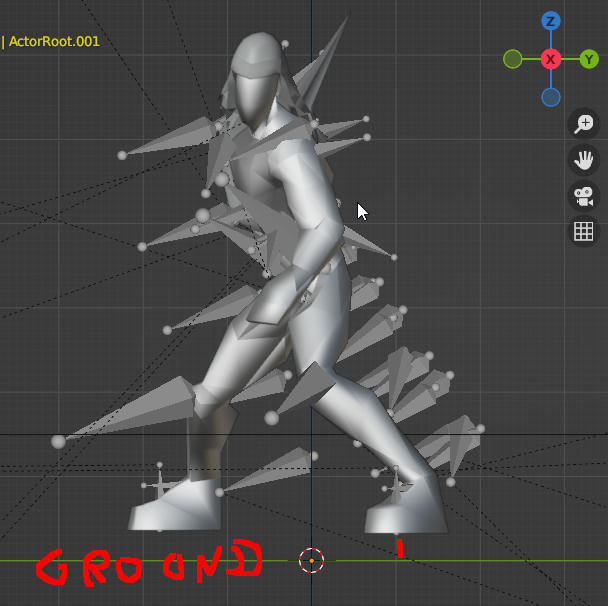This screenshot has width=608, height=606.
Task: Click the hand pan view icon
Action: pos(583,159)
